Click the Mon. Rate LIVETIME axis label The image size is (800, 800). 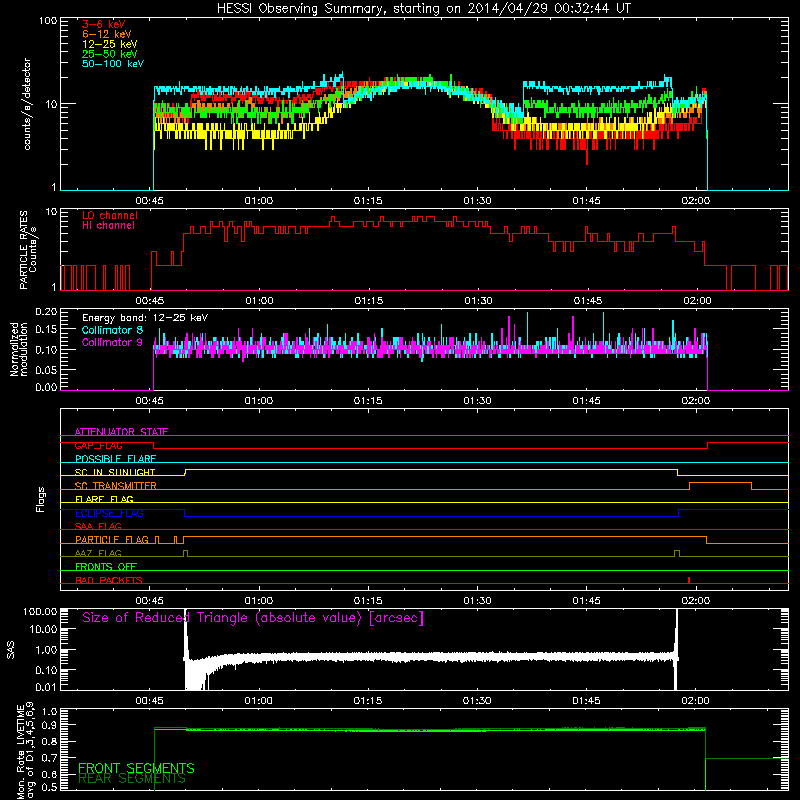(26, 752)
